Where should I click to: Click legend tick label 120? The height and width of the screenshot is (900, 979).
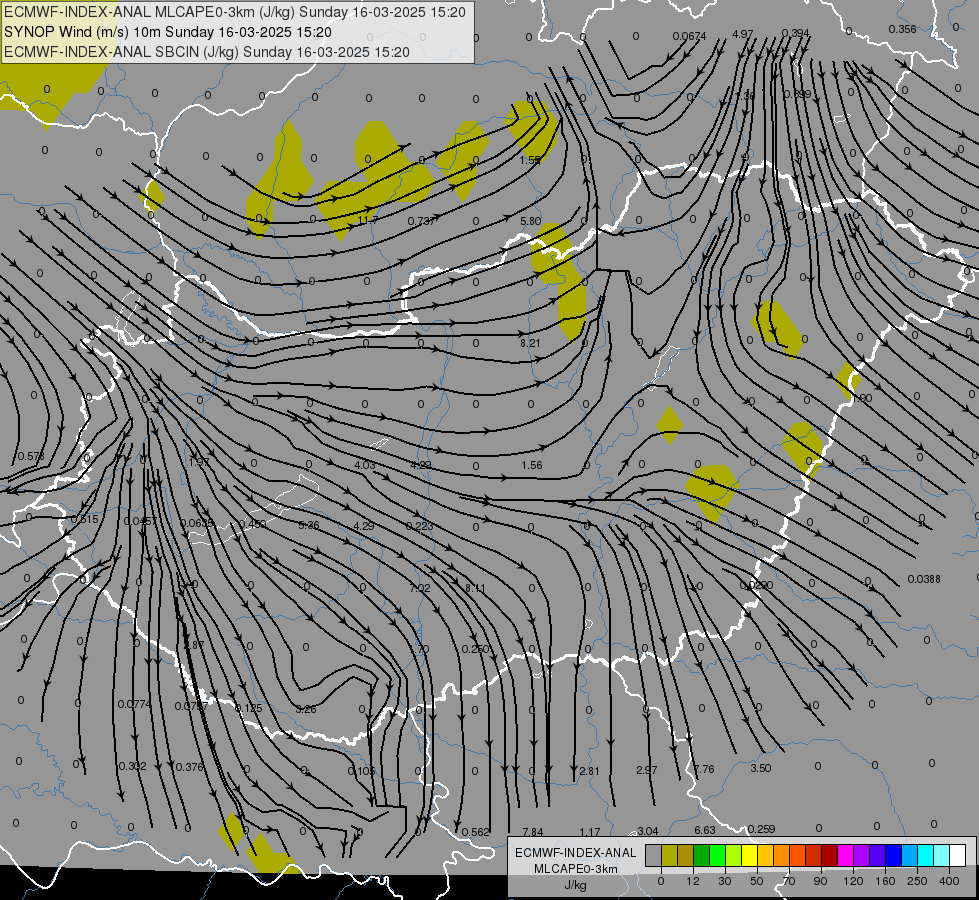853,881
